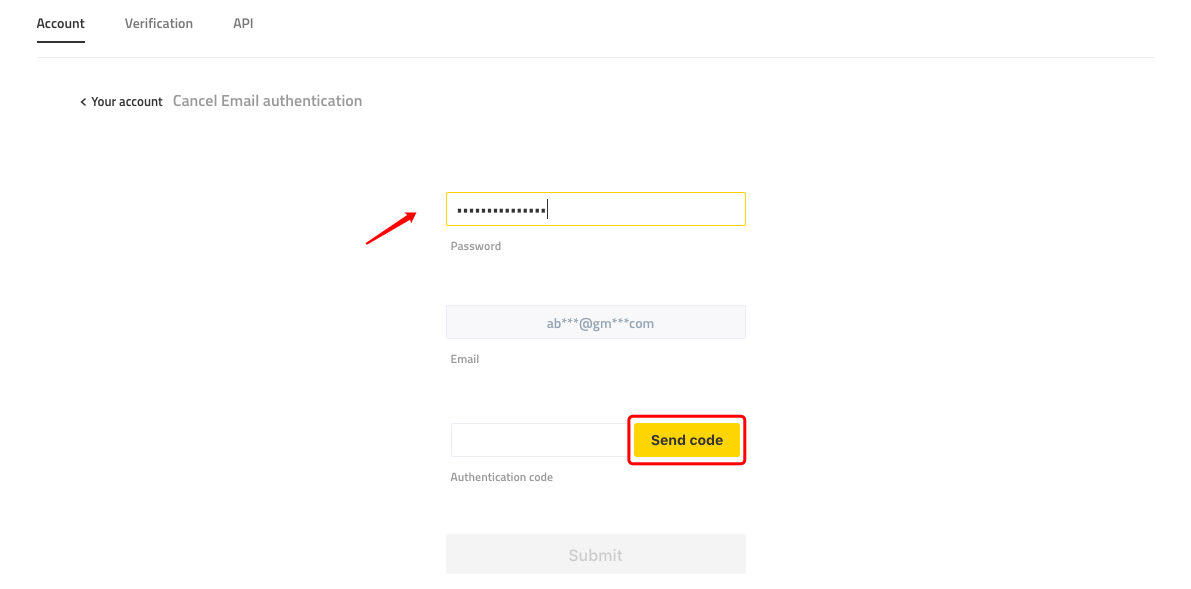Click the masked email text ab***@gm***com
The height and width of the screenshot is (589, 1191).
600,323
